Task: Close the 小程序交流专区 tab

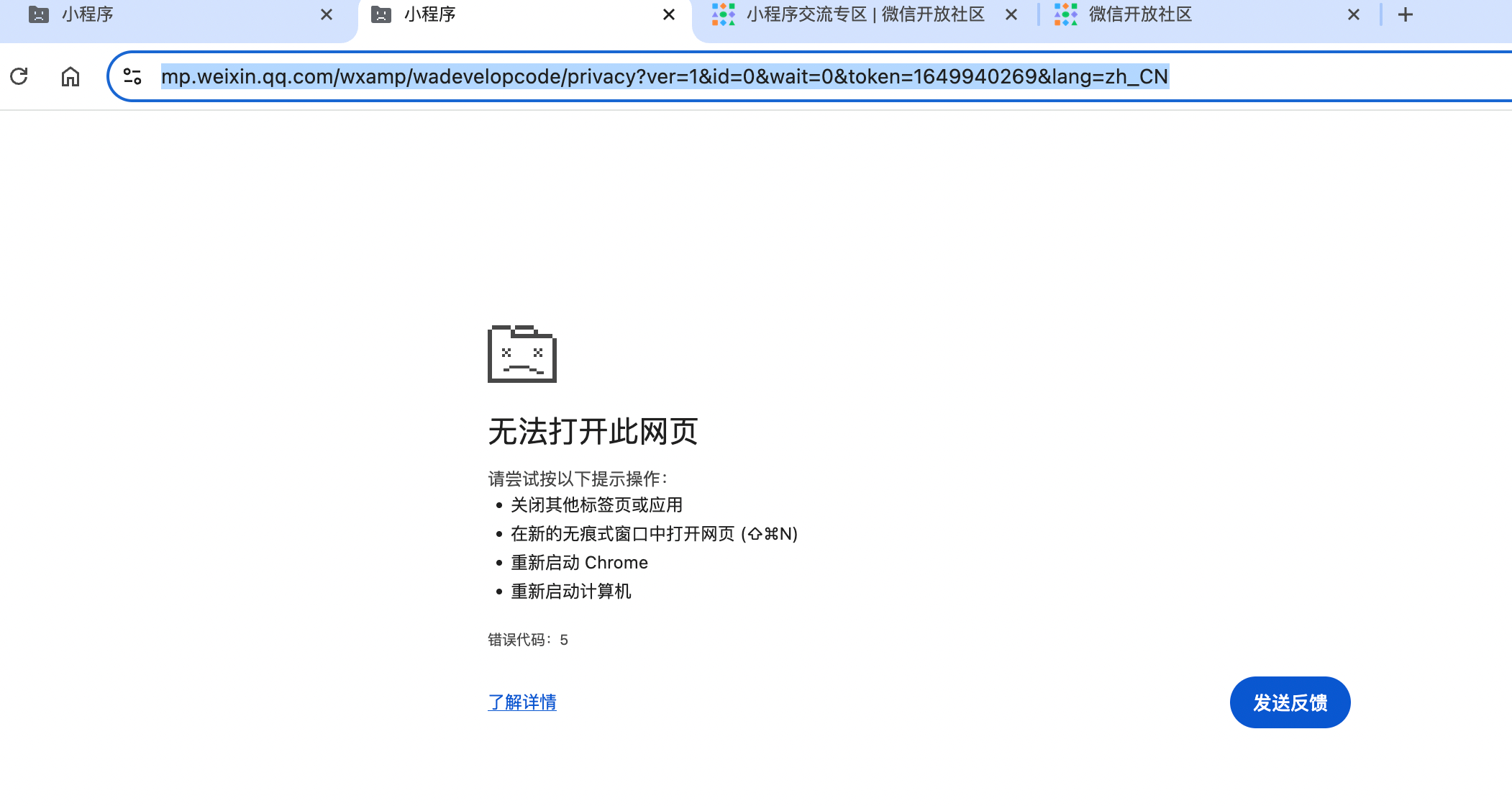Action: click(1011, 14)
